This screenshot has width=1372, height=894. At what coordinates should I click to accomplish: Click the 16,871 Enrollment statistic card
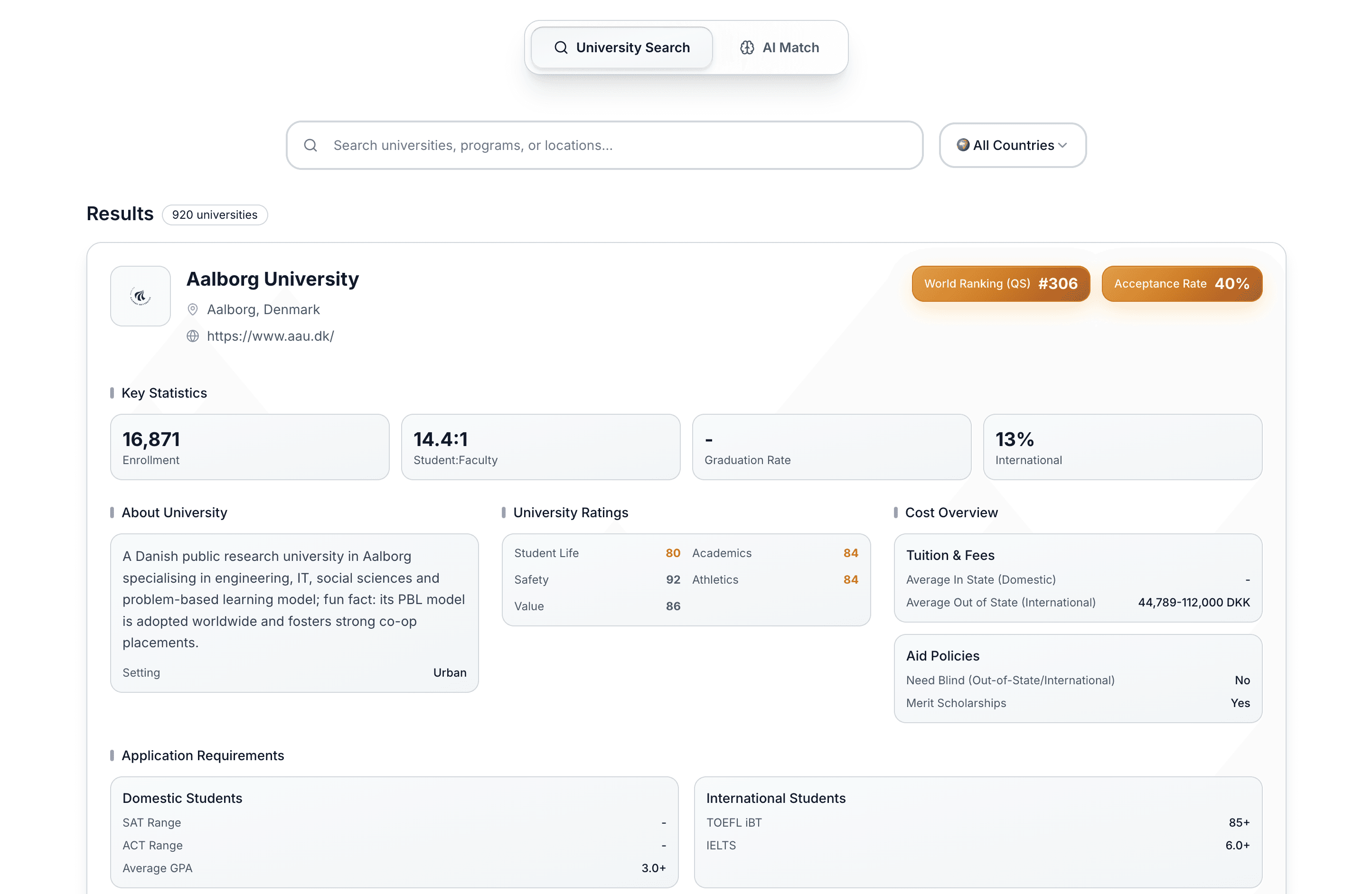(x=250, y=447)
